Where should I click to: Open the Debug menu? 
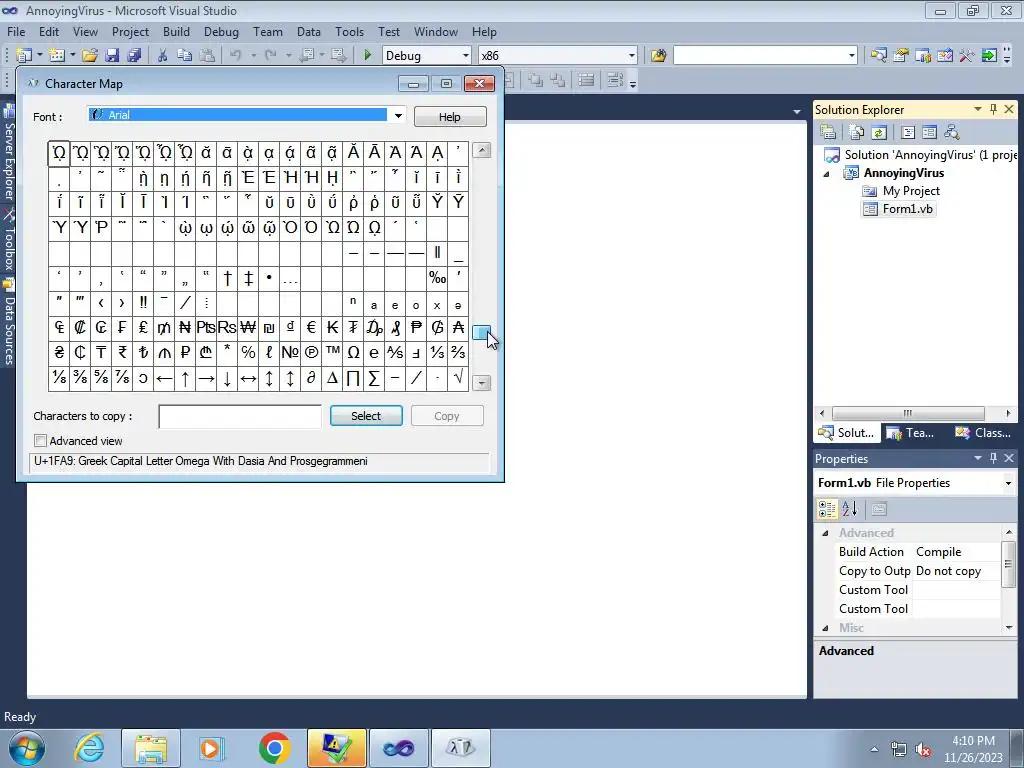point(221,31)
